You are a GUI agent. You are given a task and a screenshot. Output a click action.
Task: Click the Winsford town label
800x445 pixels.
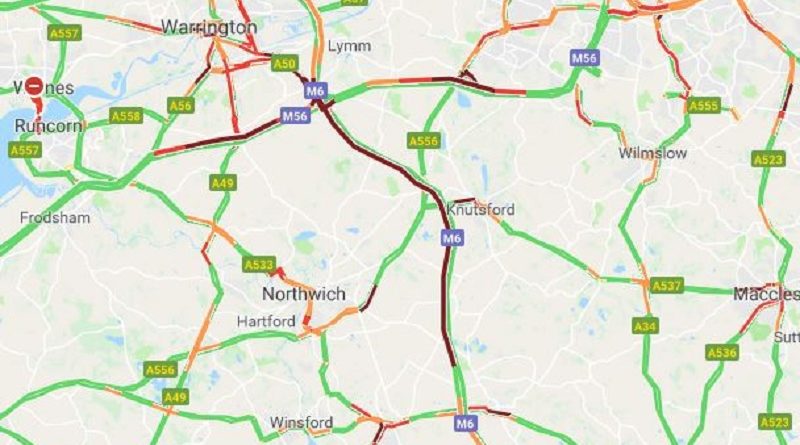pos(301,423)
